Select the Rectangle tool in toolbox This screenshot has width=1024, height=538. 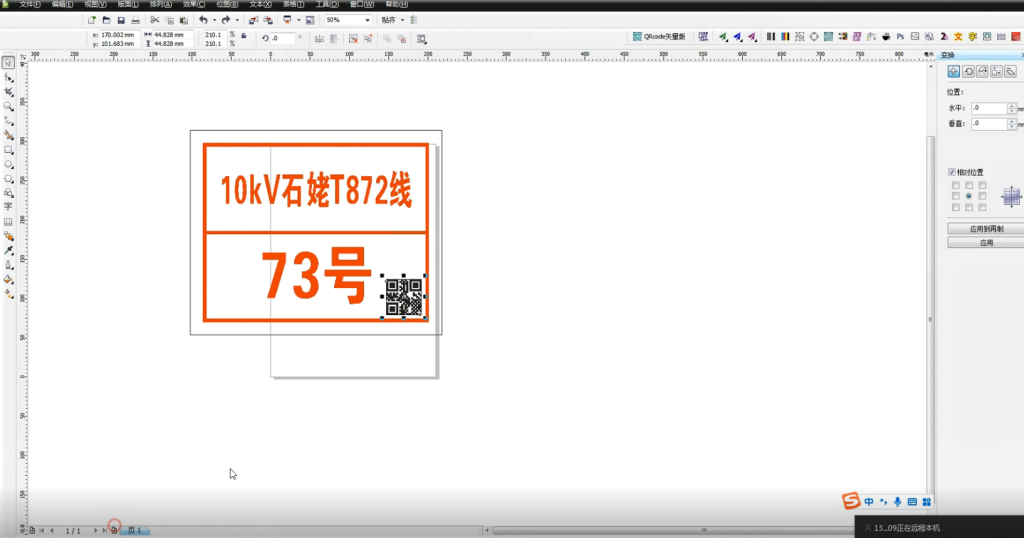[x=8, y=149]
